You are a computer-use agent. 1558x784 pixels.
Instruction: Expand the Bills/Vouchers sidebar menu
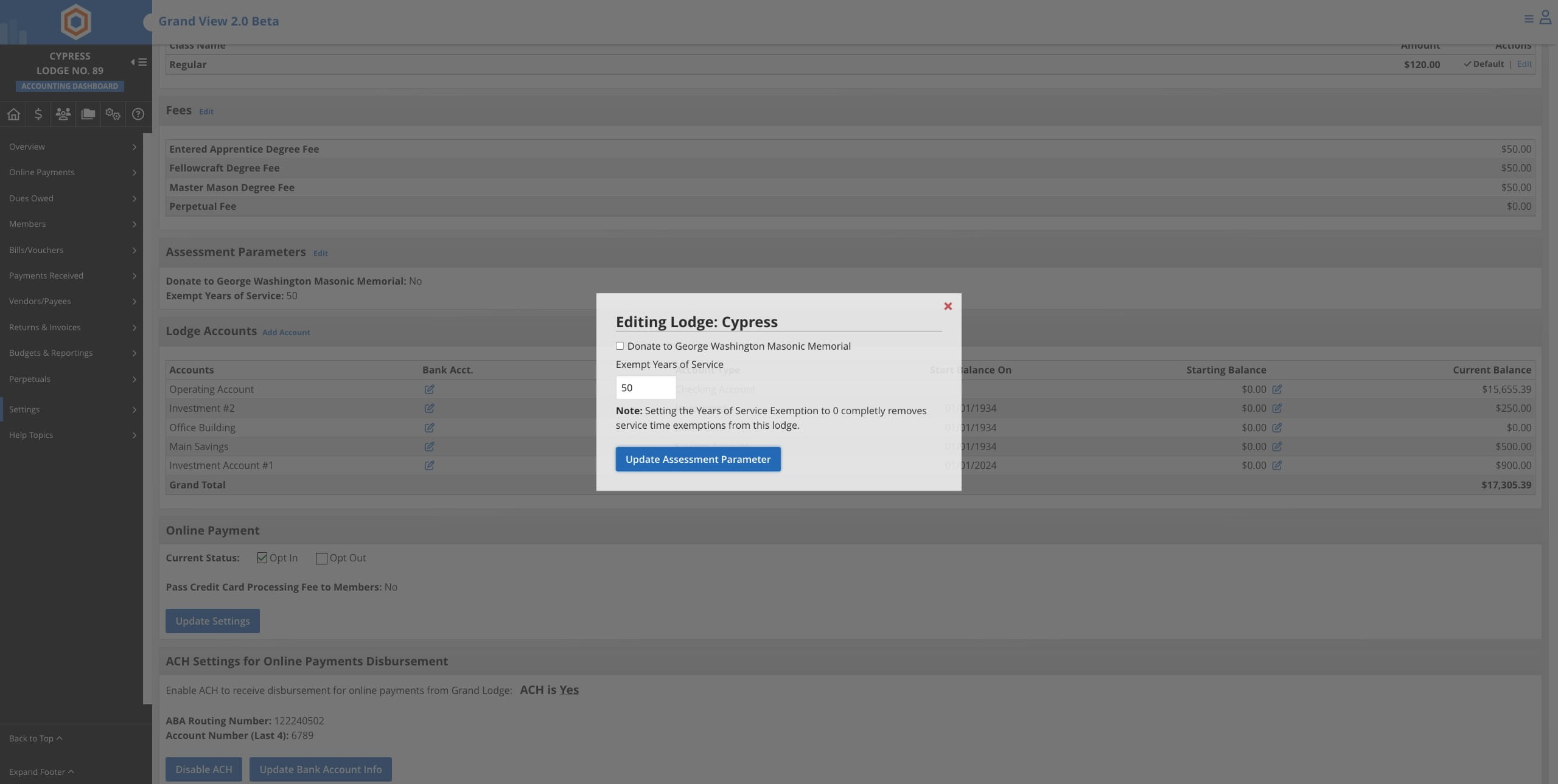[71, 250]
